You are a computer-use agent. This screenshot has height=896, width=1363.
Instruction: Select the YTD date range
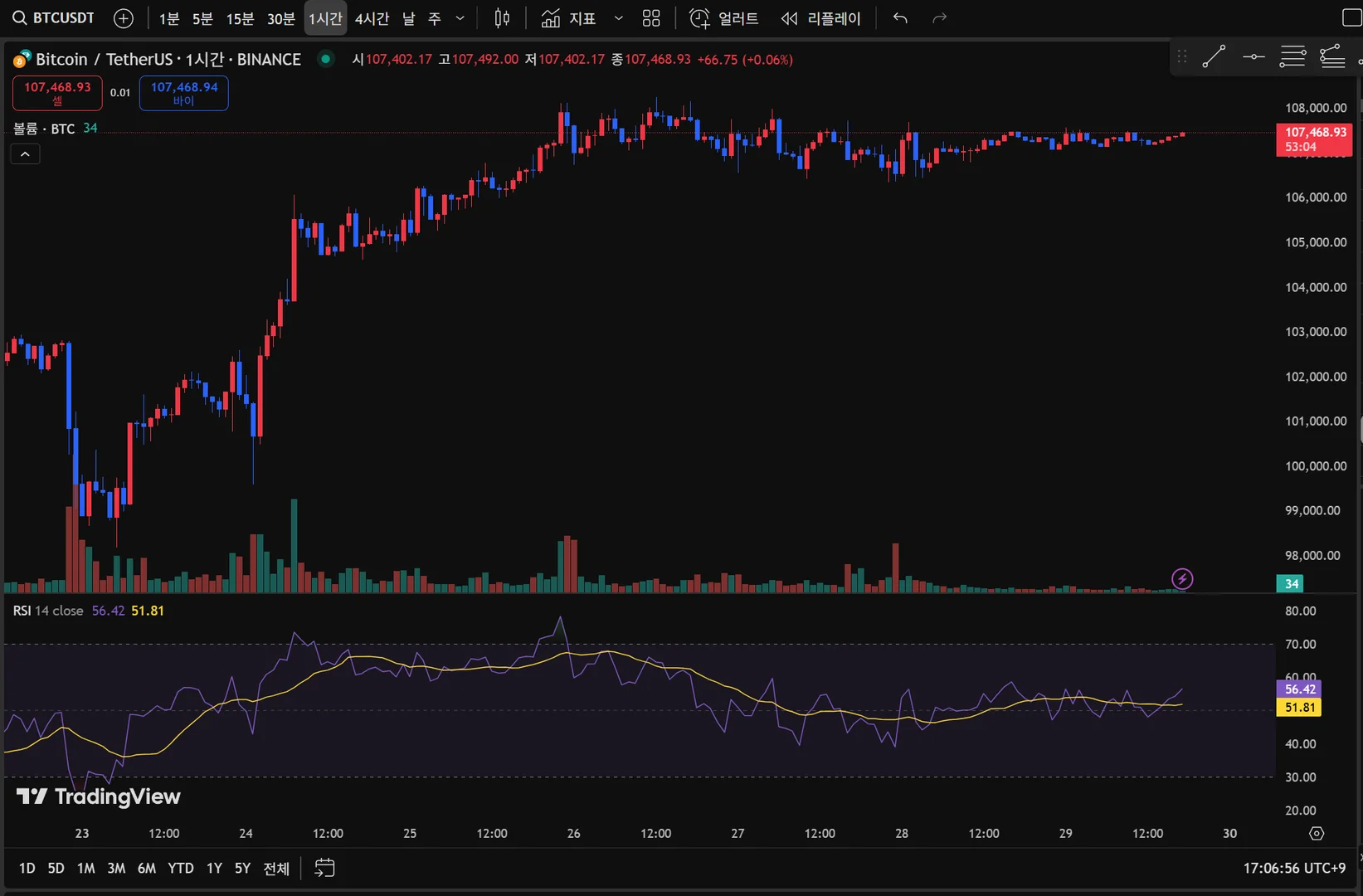181,868
